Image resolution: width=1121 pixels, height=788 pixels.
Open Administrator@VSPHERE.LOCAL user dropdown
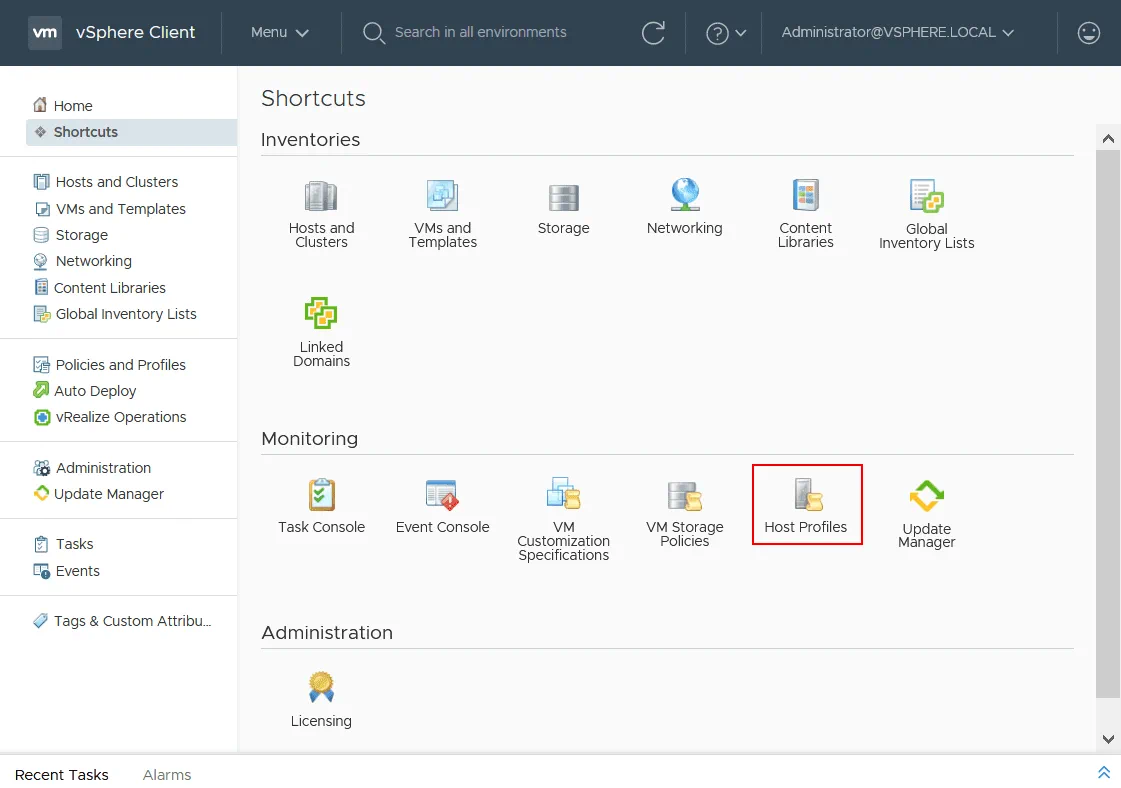click(897, 33)
